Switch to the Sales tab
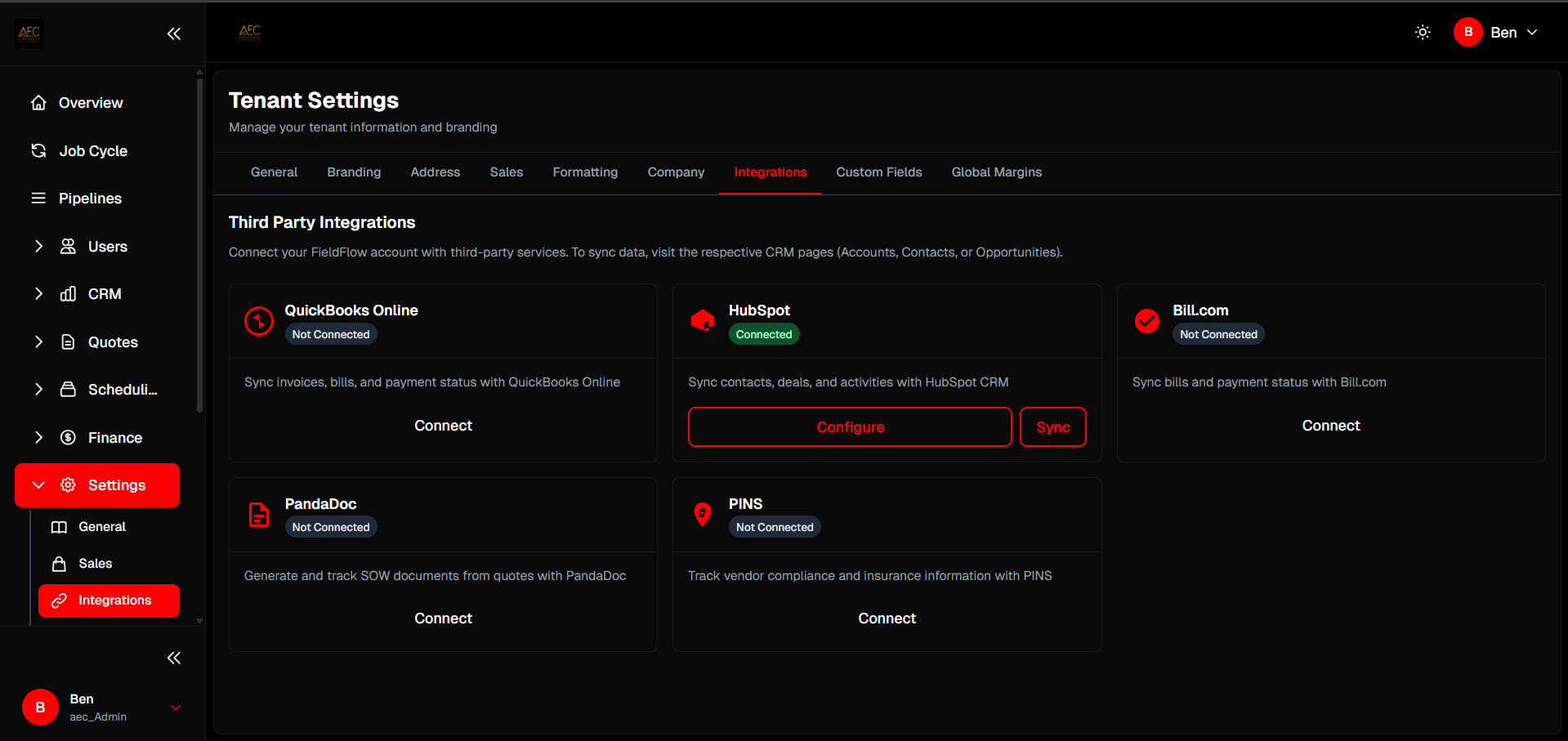Screen dimensions: 1568x741 tap(507, 172)
